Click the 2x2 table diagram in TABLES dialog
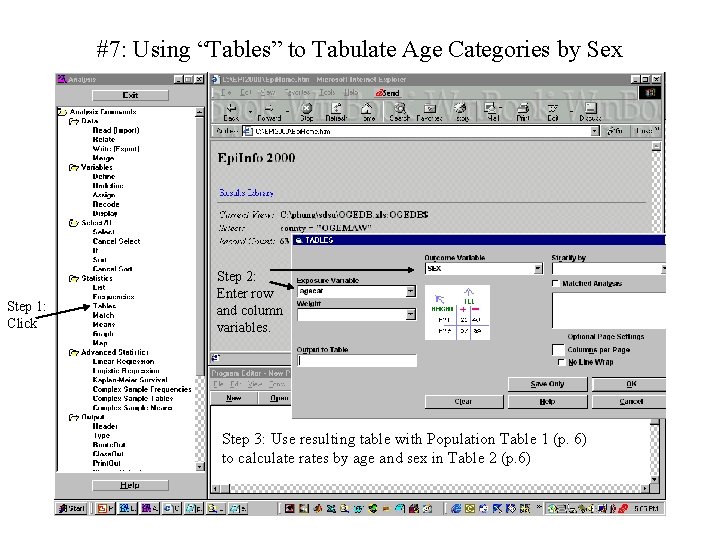 [x=457, y=312]
